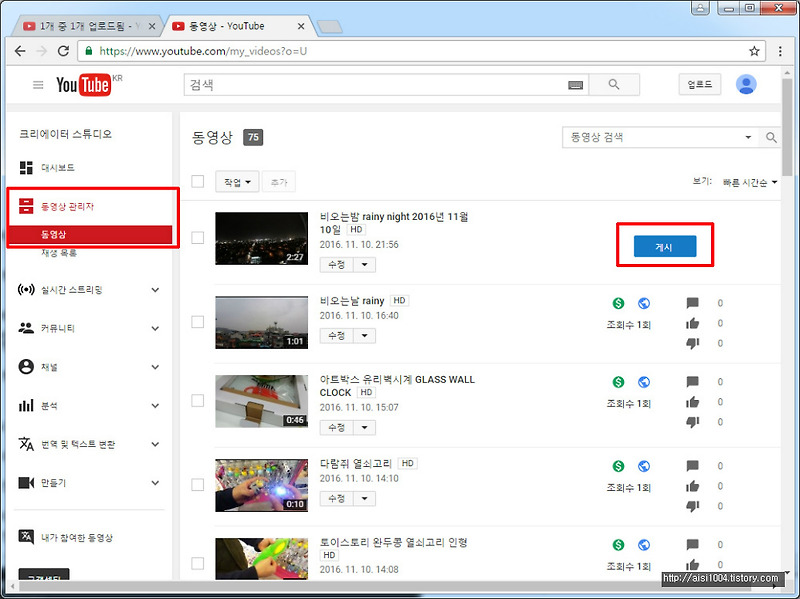Screen dimensions: 800x599
Task: Click monetization dollar icon for 비오는날 rainy
Action: tap(618, 303)
